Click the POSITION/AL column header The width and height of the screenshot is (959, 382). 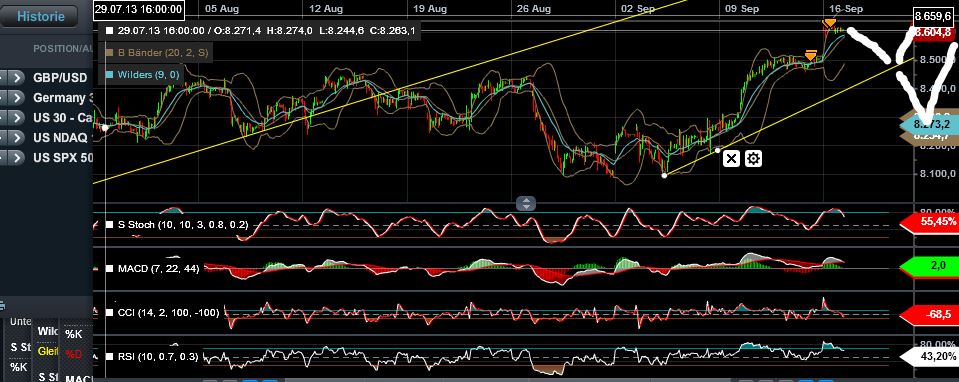click(x=63, y=48)
